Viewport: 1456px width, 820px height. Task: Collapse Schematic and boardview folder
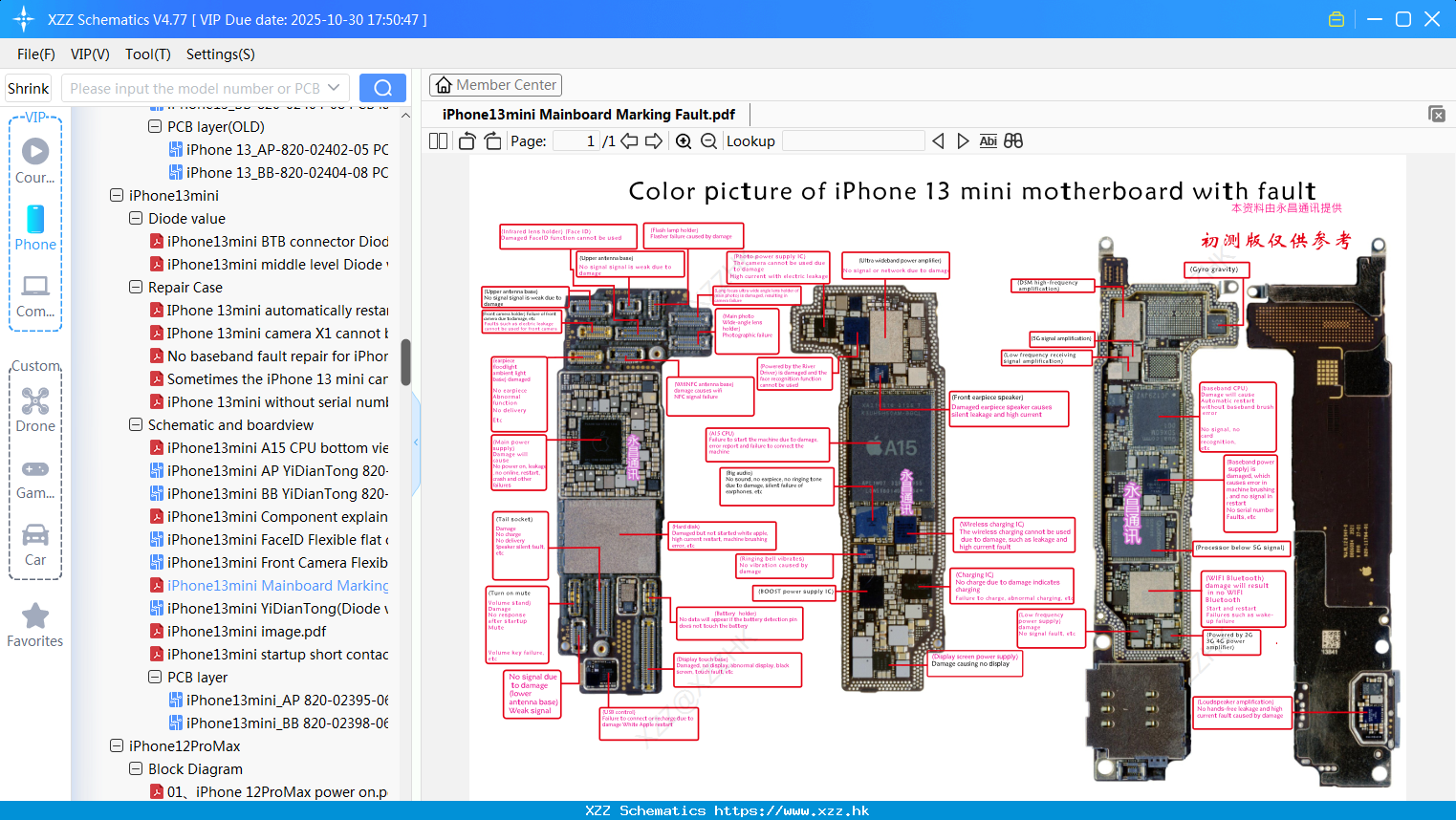[x=136, y=424]
